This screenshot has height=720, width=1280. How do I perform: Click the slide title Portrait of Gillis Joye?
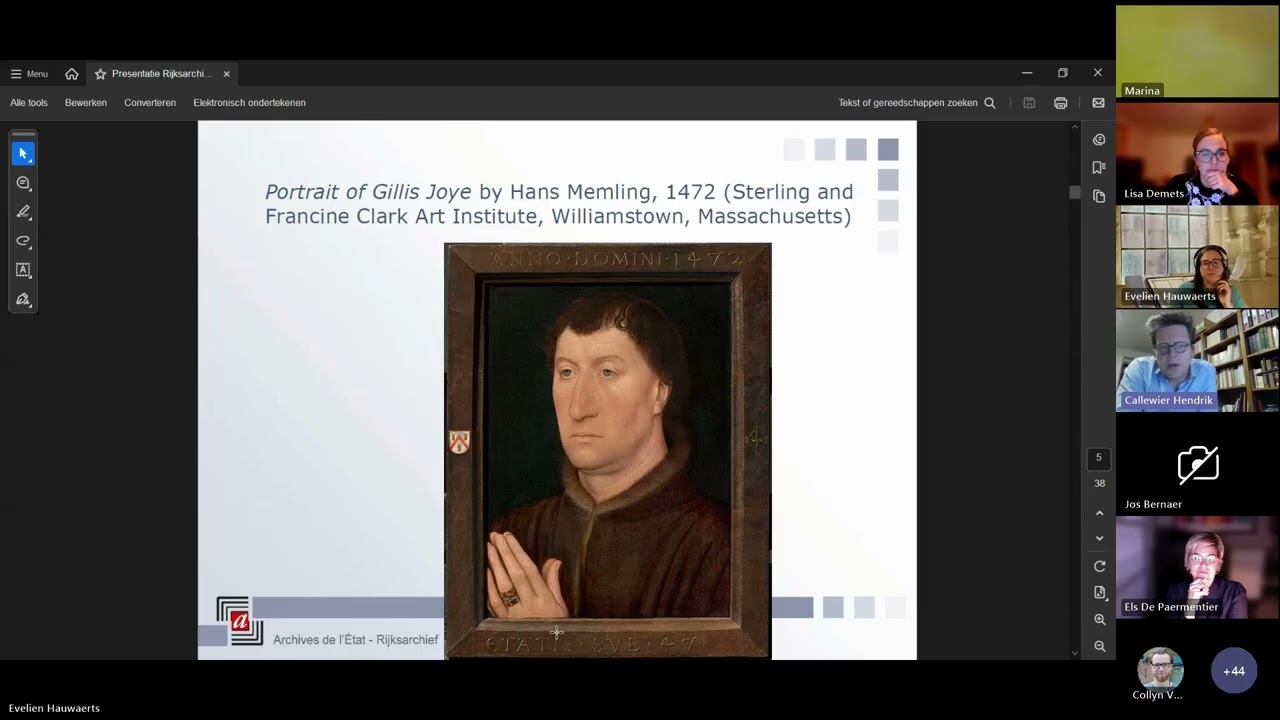tap(559, 204)
